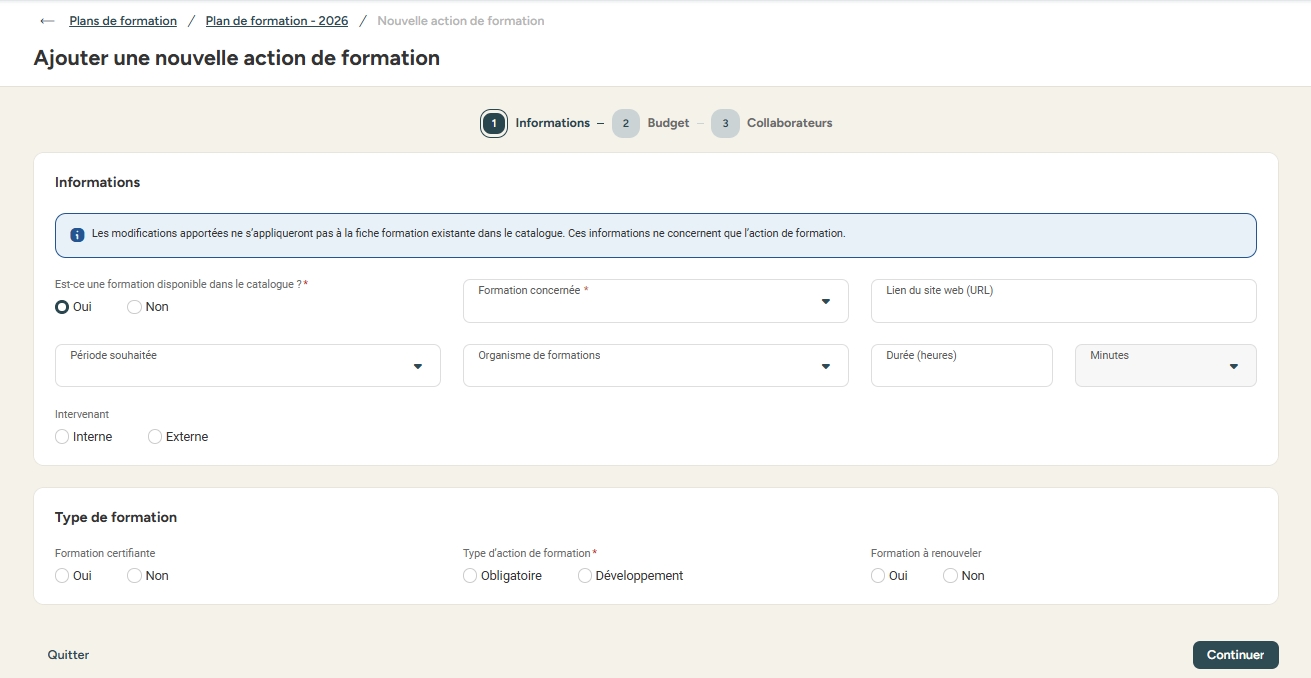
Task: Click step 1 Informations circle
Action: [x=494, y=124]
